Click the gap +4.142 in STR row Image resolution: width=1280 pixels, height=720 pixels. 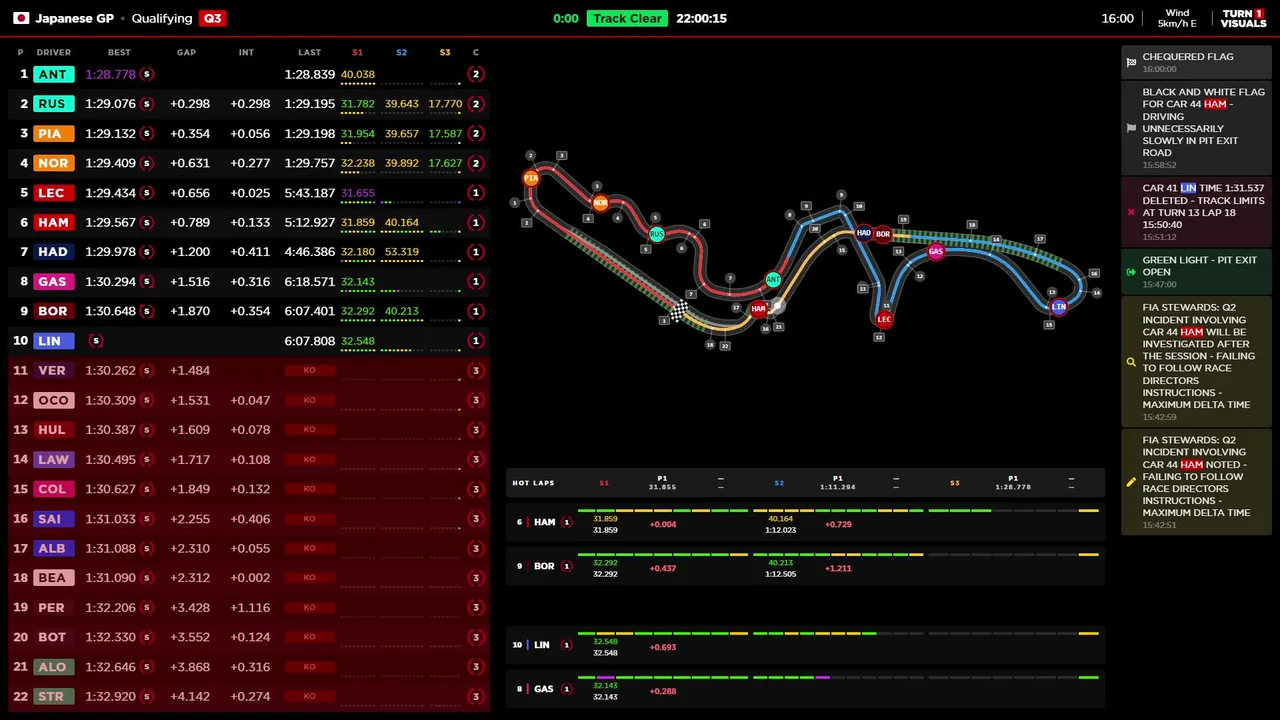(190, 696)
